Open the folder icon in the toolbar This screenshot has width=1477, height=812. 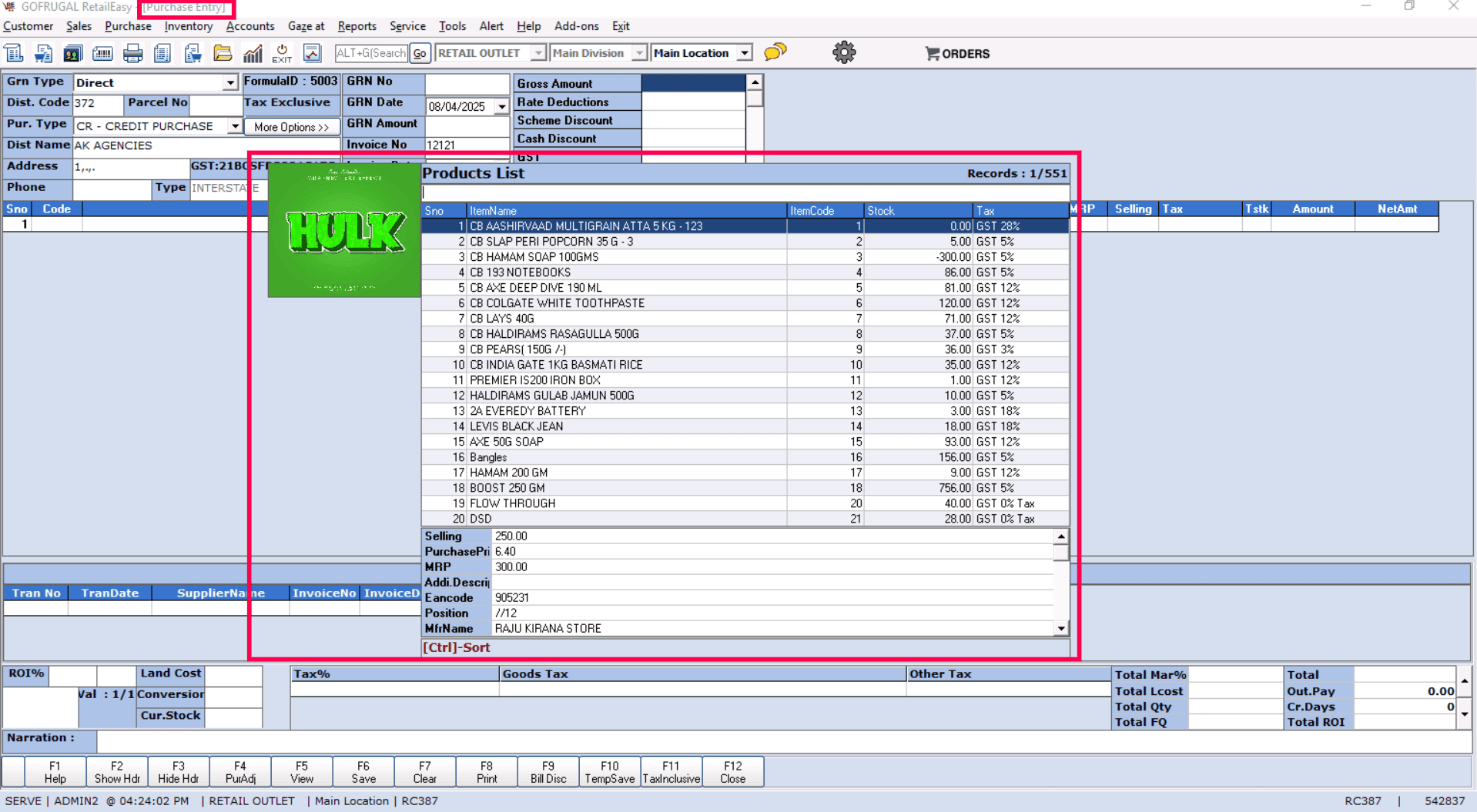click(223, 53)
